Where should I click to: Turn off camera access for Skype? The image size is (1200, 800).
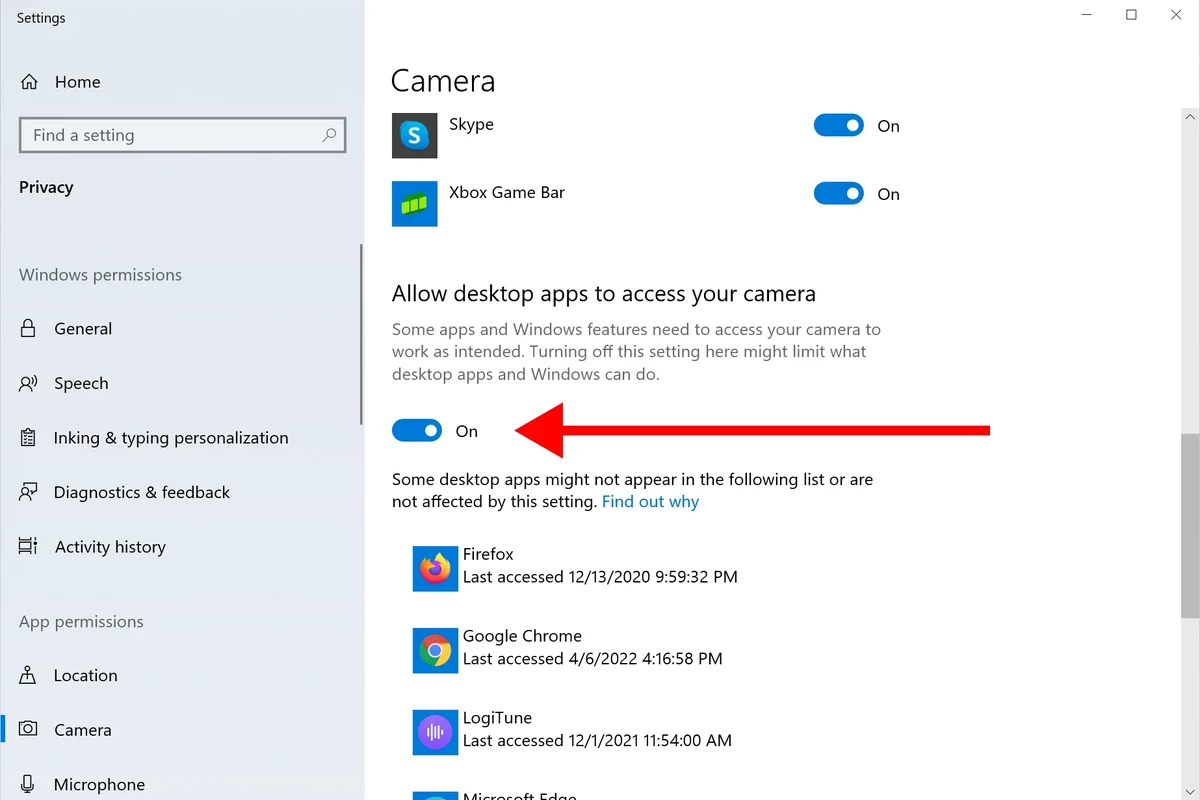click(x=838, y=125)
